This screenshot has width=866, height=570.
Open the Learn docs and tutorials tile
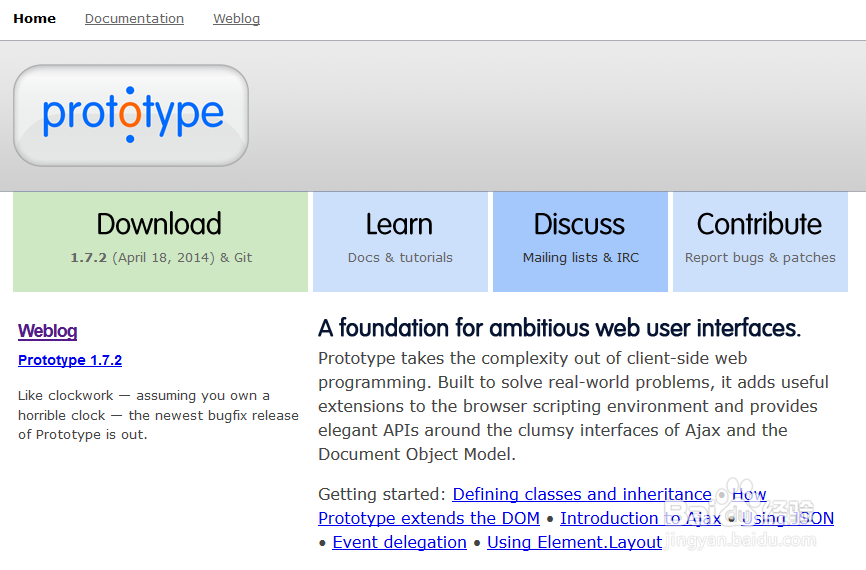(400, 241)
